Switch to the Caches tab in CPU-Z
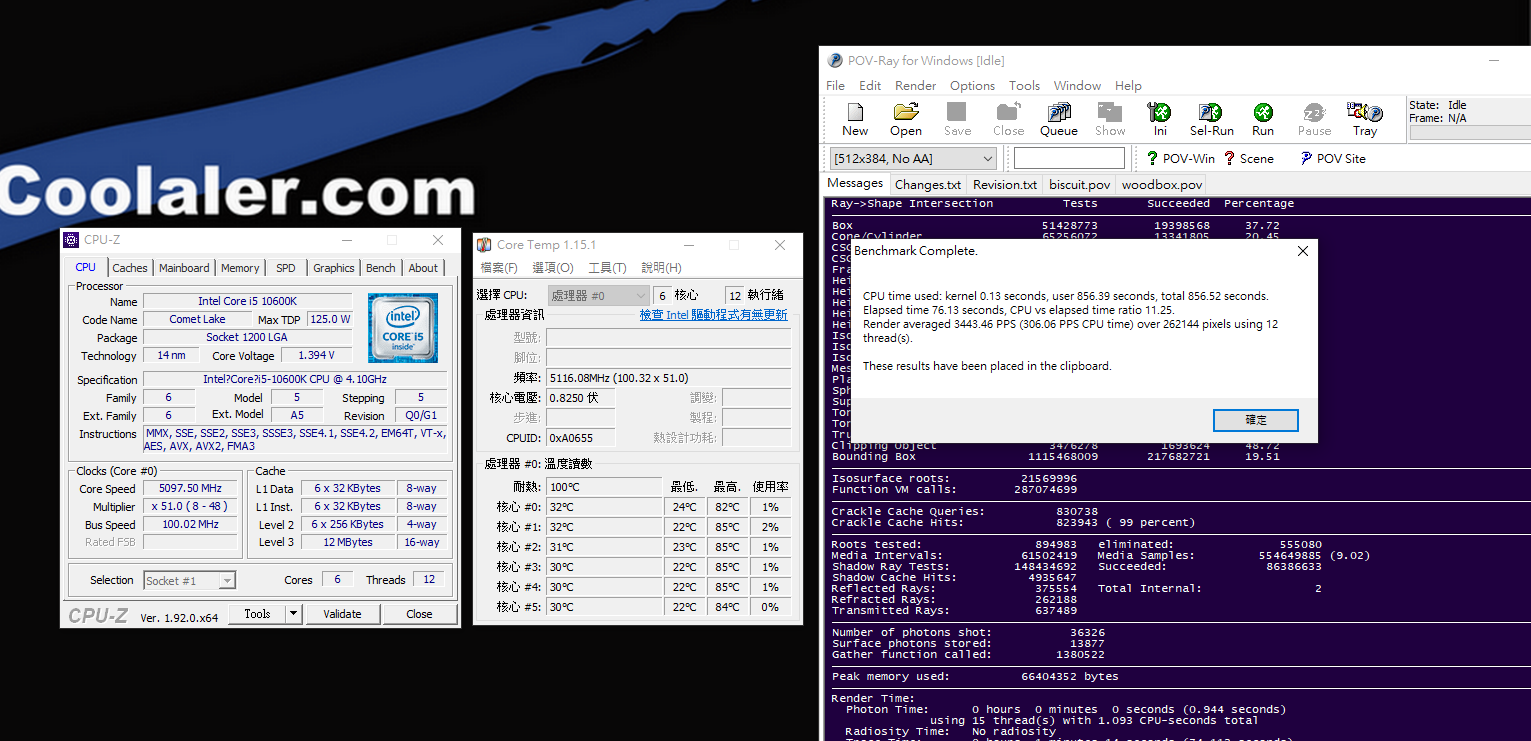The height and width of the screenshot is (741, 1531). point(129,268)
